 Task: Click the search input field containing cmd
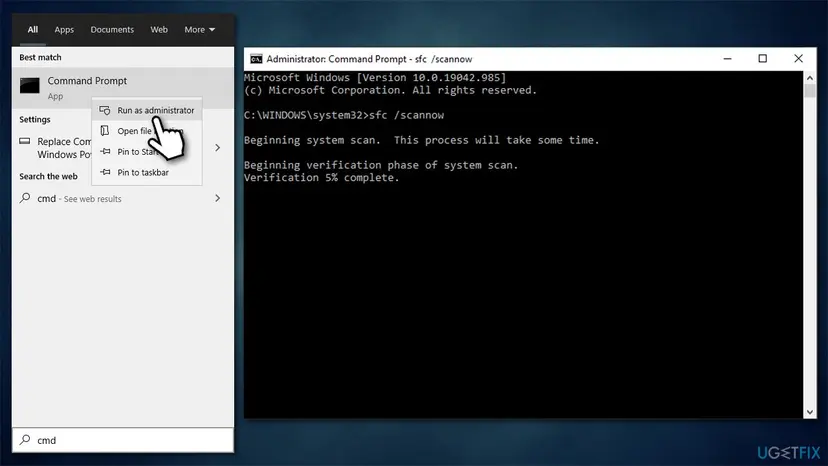click(123, 440)
